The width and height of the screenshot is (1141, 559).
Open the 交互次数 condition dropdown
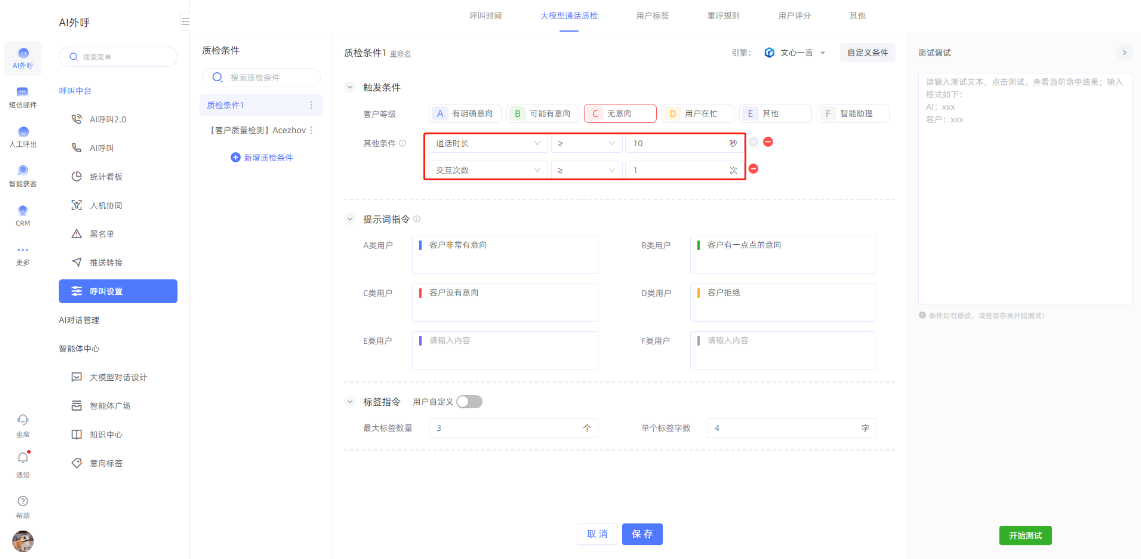486,170
